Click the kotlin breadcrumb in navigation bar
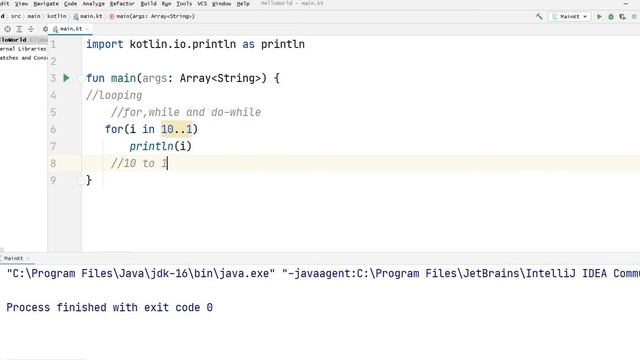The width and height of the screenshot is (640, 360). pyautogui.click(x=56, y=16)
